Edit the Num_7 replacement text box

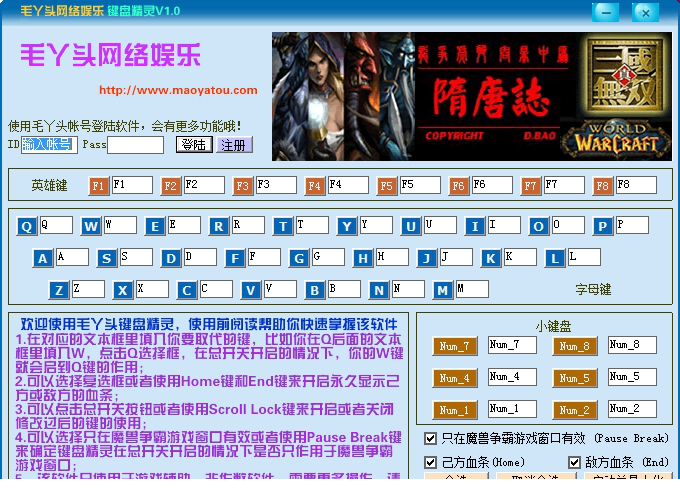coord(512,345)
